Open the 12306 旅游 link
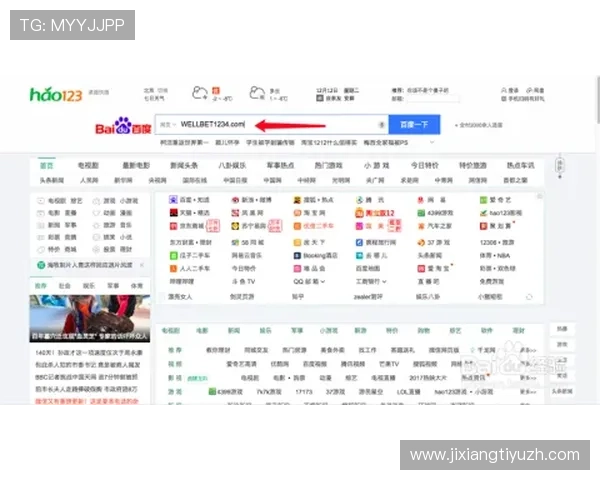600x480 pixels. (497, 242)
